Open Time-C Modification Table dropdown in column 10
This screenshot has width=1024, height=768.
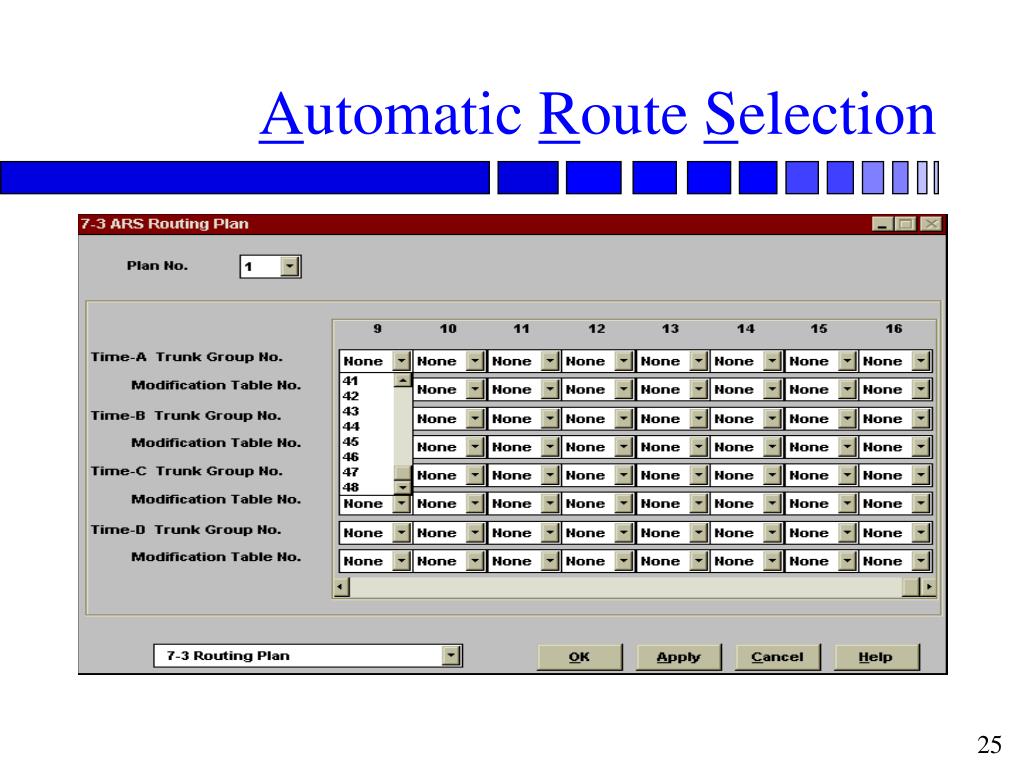(475, 504)
